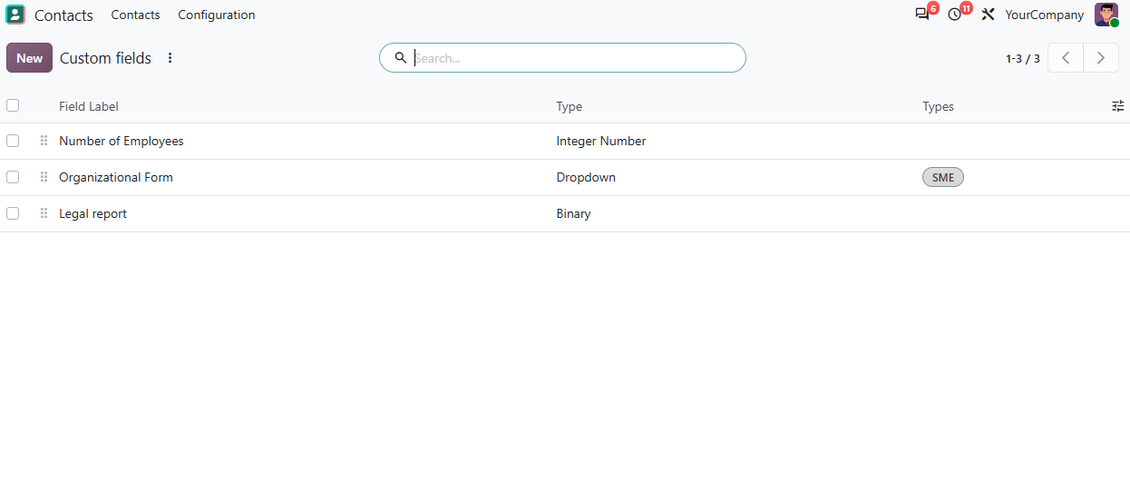This screenshot has height=482, width=1130.
Task: Open the user avatar menu
Action: pos(1106,14)
